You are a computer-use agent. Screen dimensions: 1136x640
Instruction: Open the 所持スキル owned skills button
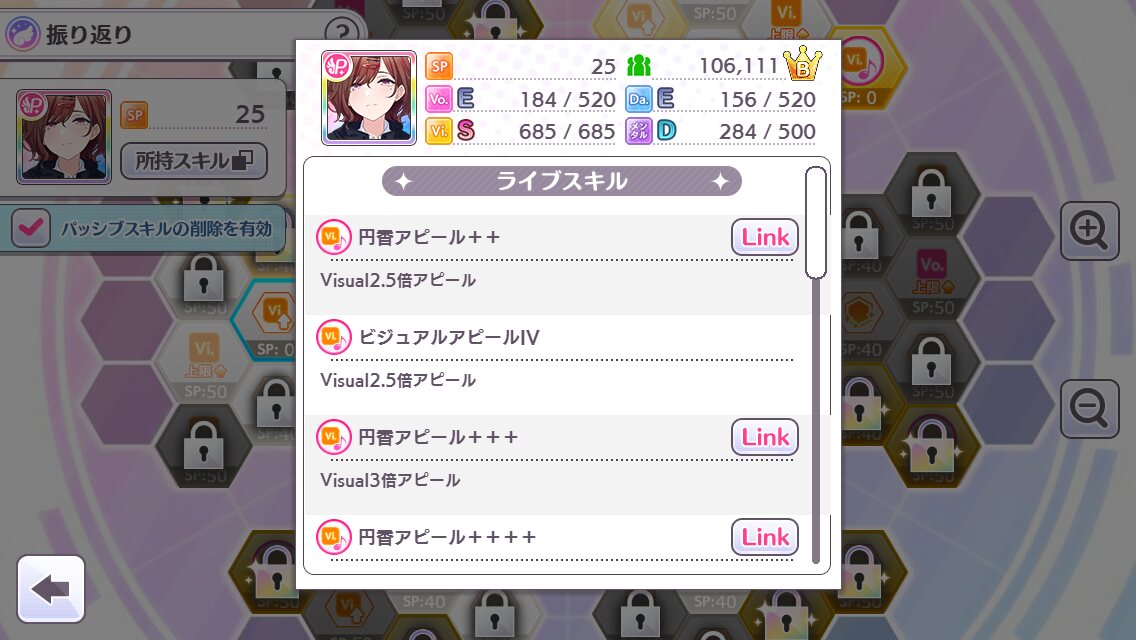[193, 161]
